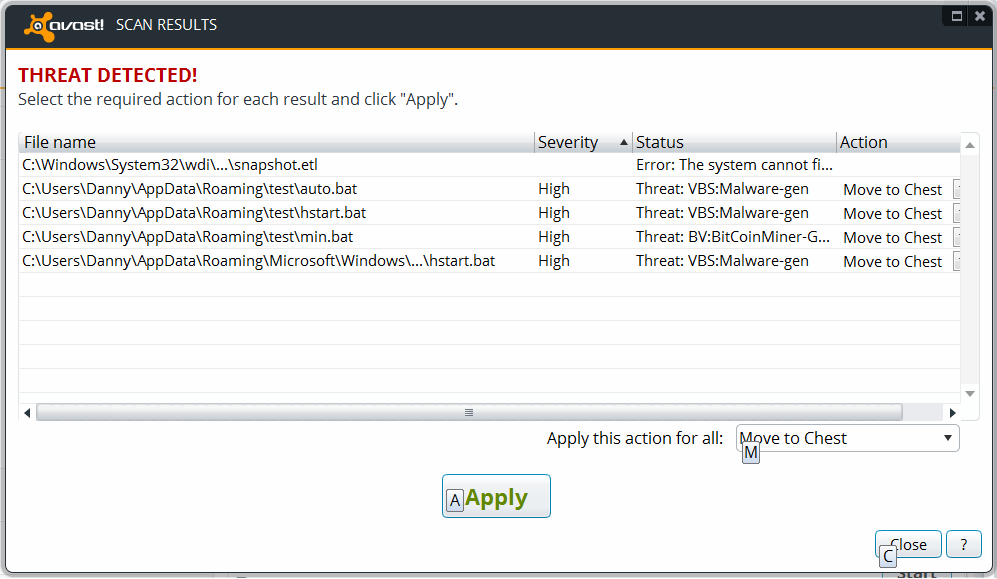Click the BV:BitCoinMiner-G... threat status

(732, 237)
